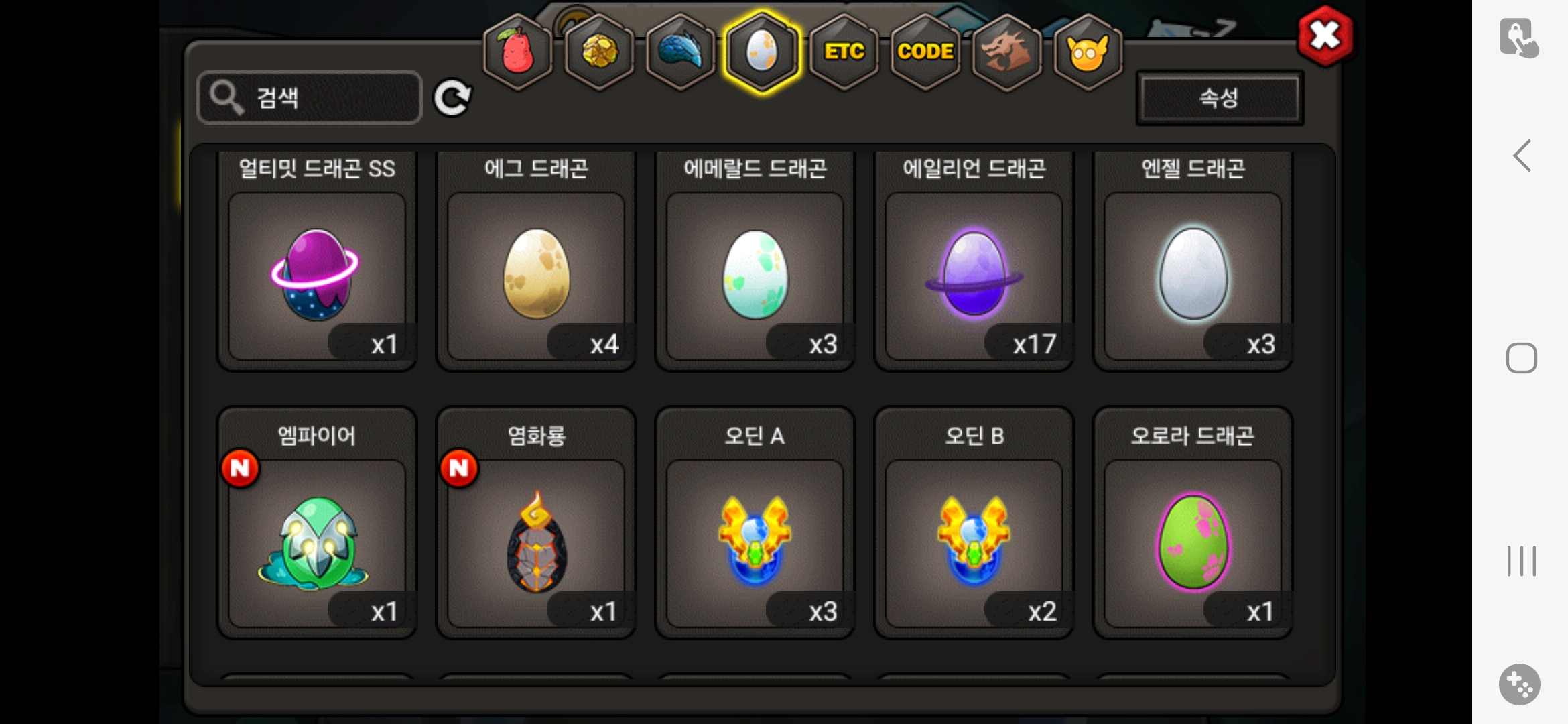Click the 검색 search field
Viewport: 1568px width, 724px height.
tap(310, 98)
